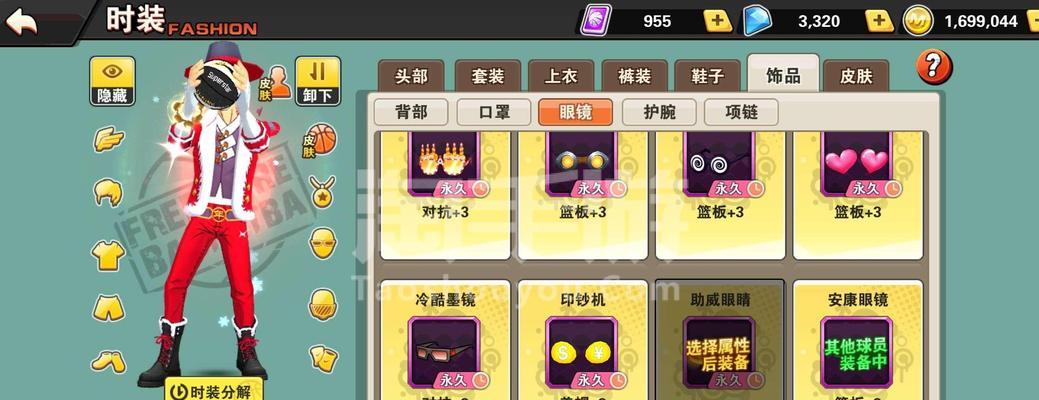The width and height of the screenshot is (1039, 400).
Task: Click the plus next to 955 tickets
Action: 718,21
